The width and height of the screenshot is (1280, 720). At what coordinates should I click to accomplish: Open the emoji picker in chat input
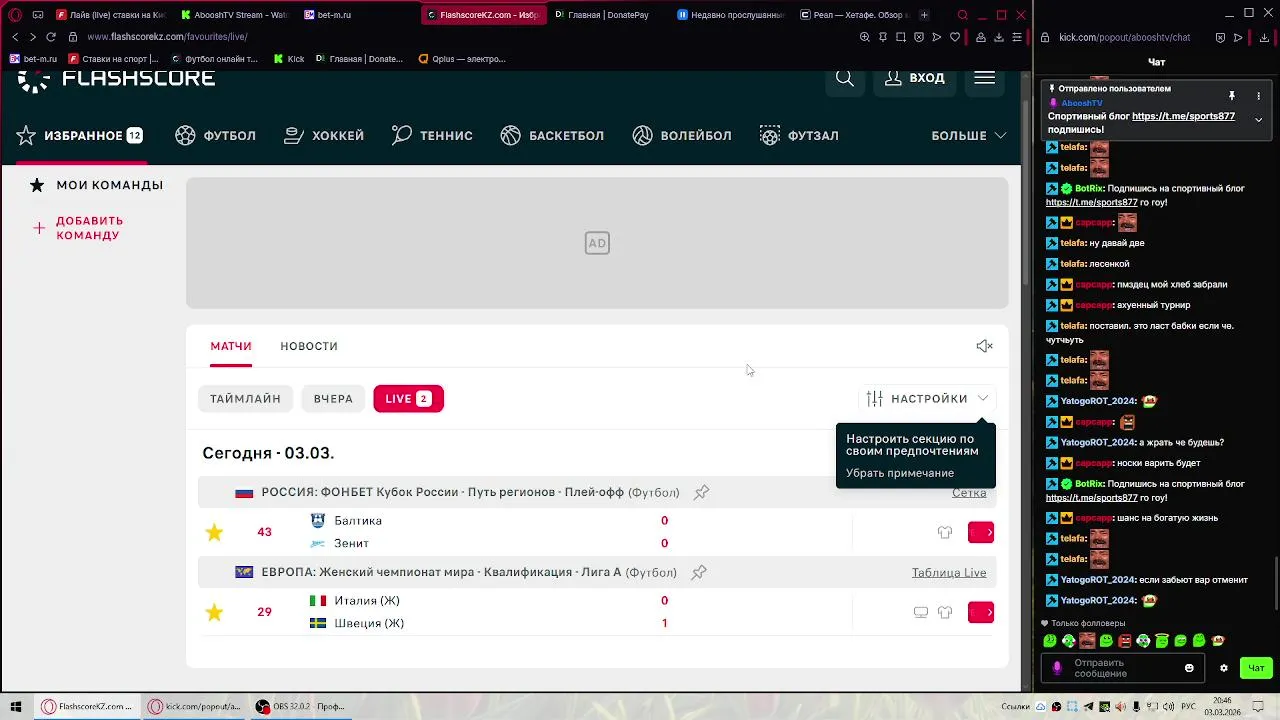1189,668
